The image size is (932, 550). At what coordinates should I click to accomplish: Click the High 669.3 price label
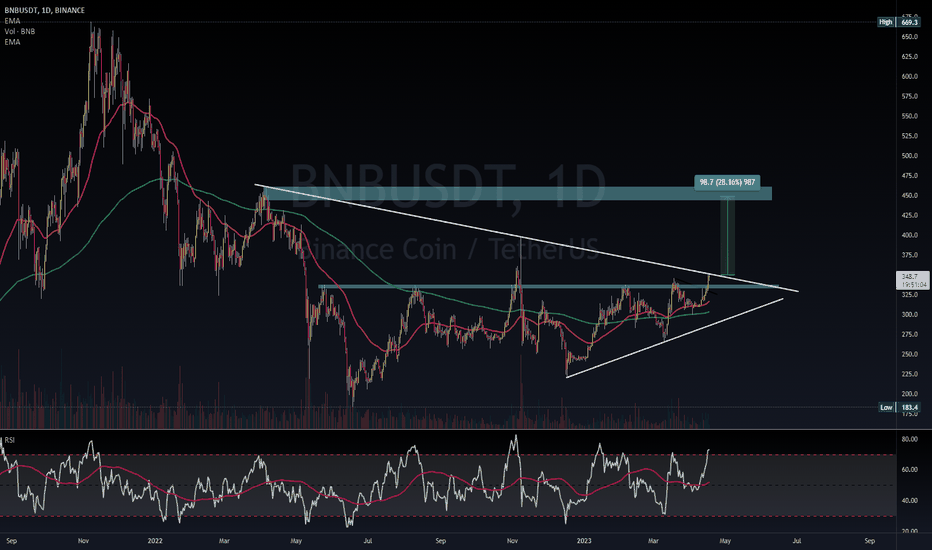click(899, 22)
